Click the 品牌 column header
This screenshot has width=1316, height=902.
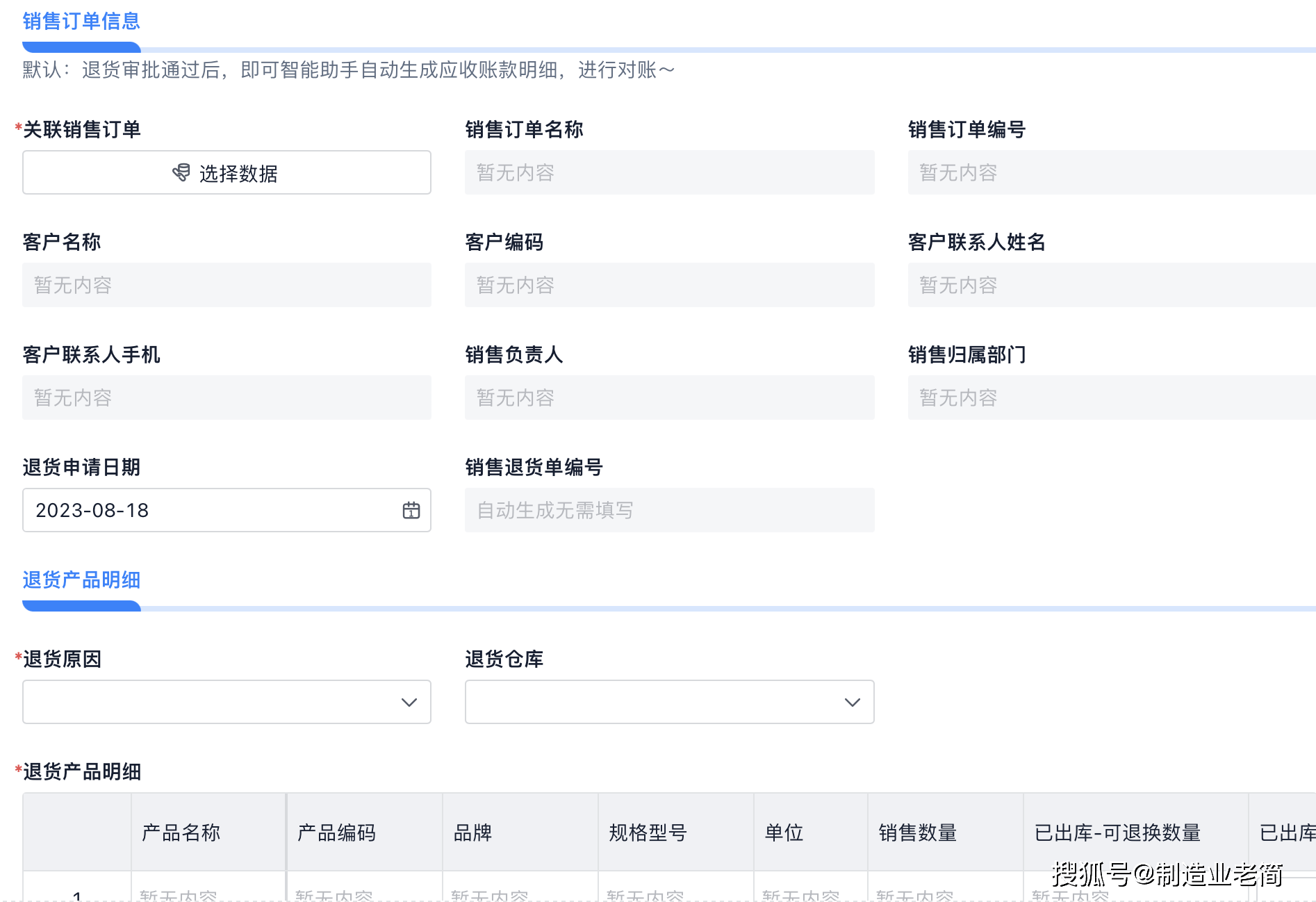(520, 833)
